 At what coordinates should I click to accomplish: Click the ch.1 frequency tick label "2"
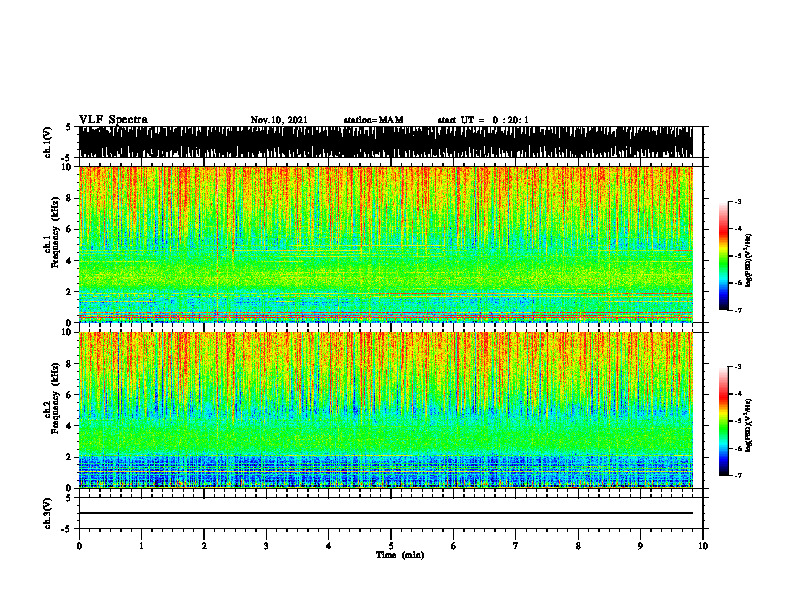[x=70, y=292]
